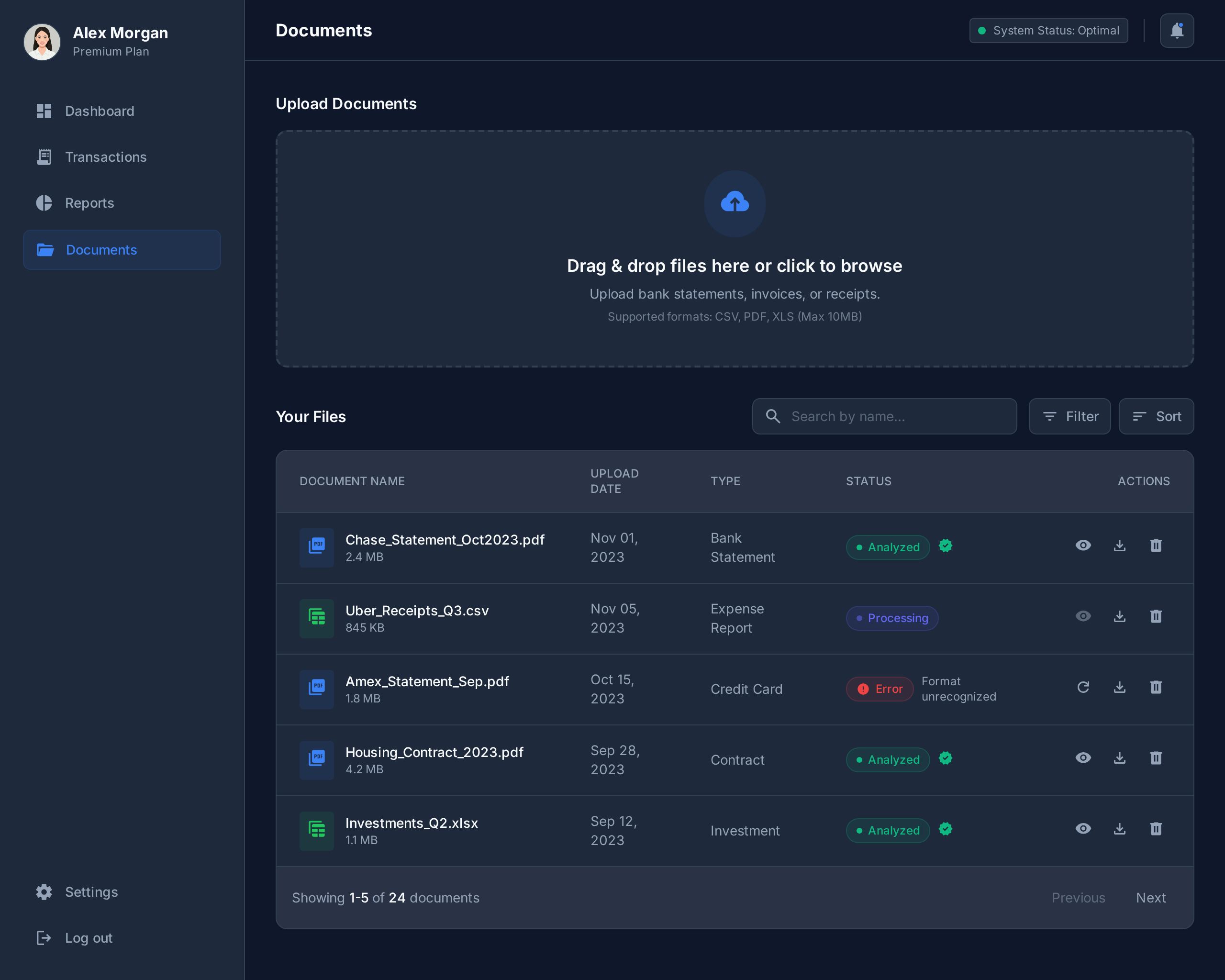Screen dimensions: 1225x980
Task: View the Chase_Statement_Oct2023.pdf document
Action: point(1083,546)
